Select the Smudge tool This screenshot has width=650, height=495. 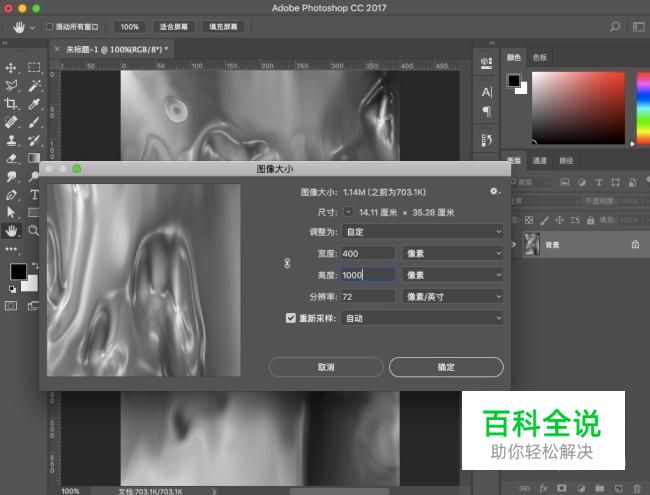pos(11,177)
